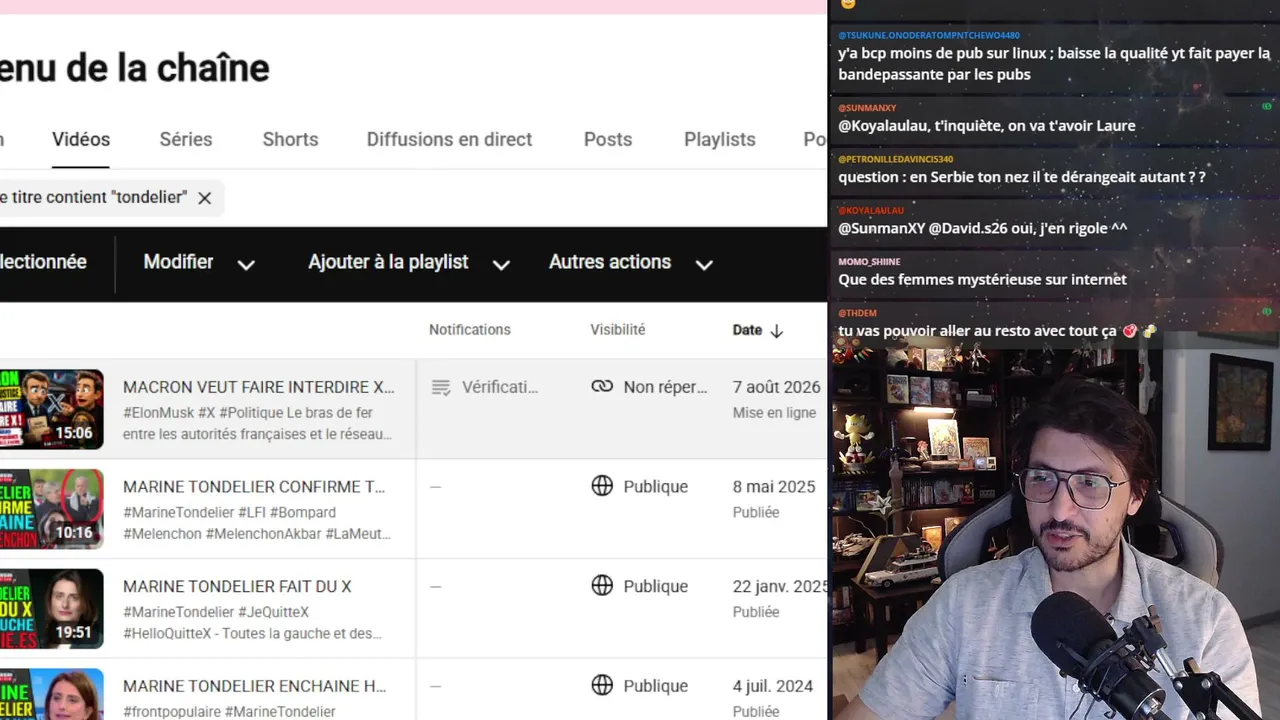Click chat username @SUNMANXY
The width and height of the screenshot is (1280, 720).
pyautogui.click(x=867, y=108)
